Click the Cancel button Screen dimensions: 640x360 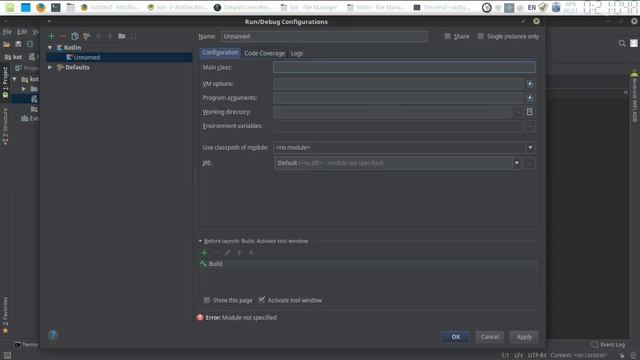tap(489, 337)
